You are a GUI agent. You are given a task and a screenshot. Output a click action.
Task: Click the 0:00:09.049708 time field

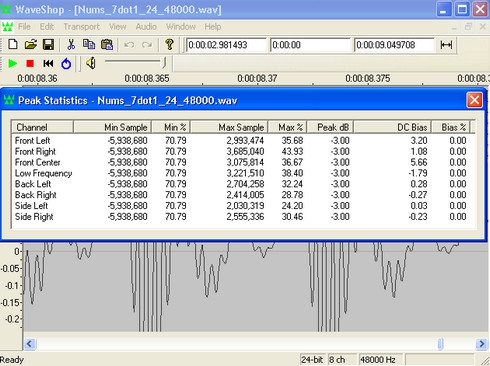(394, 45)
